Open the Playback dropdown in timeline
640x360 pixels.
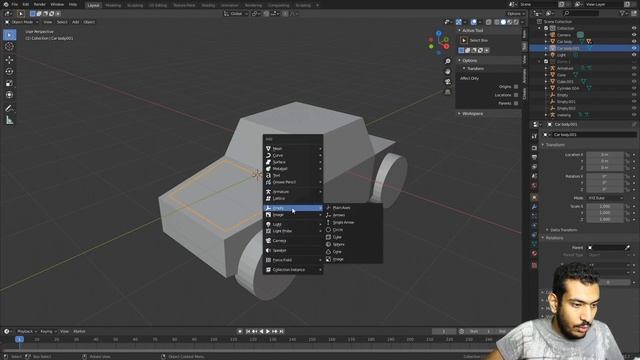point(27,331)
